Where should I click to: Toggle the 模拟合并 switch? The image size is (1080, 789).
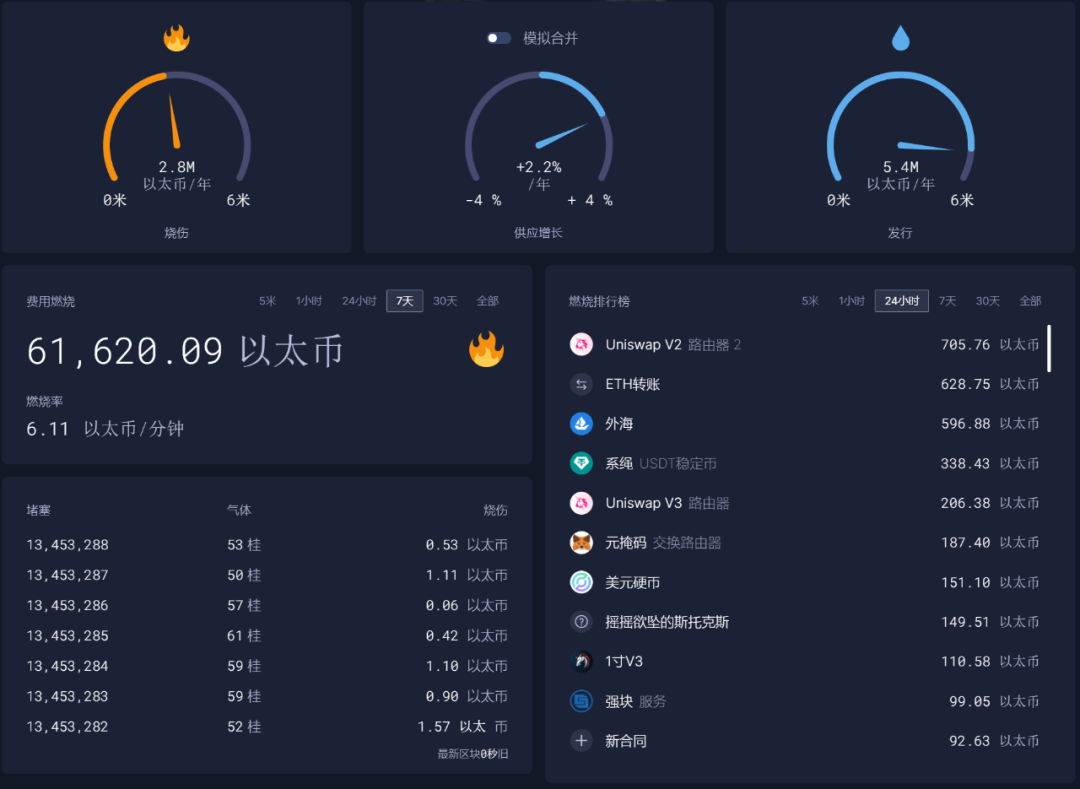[x=498, y=38]
